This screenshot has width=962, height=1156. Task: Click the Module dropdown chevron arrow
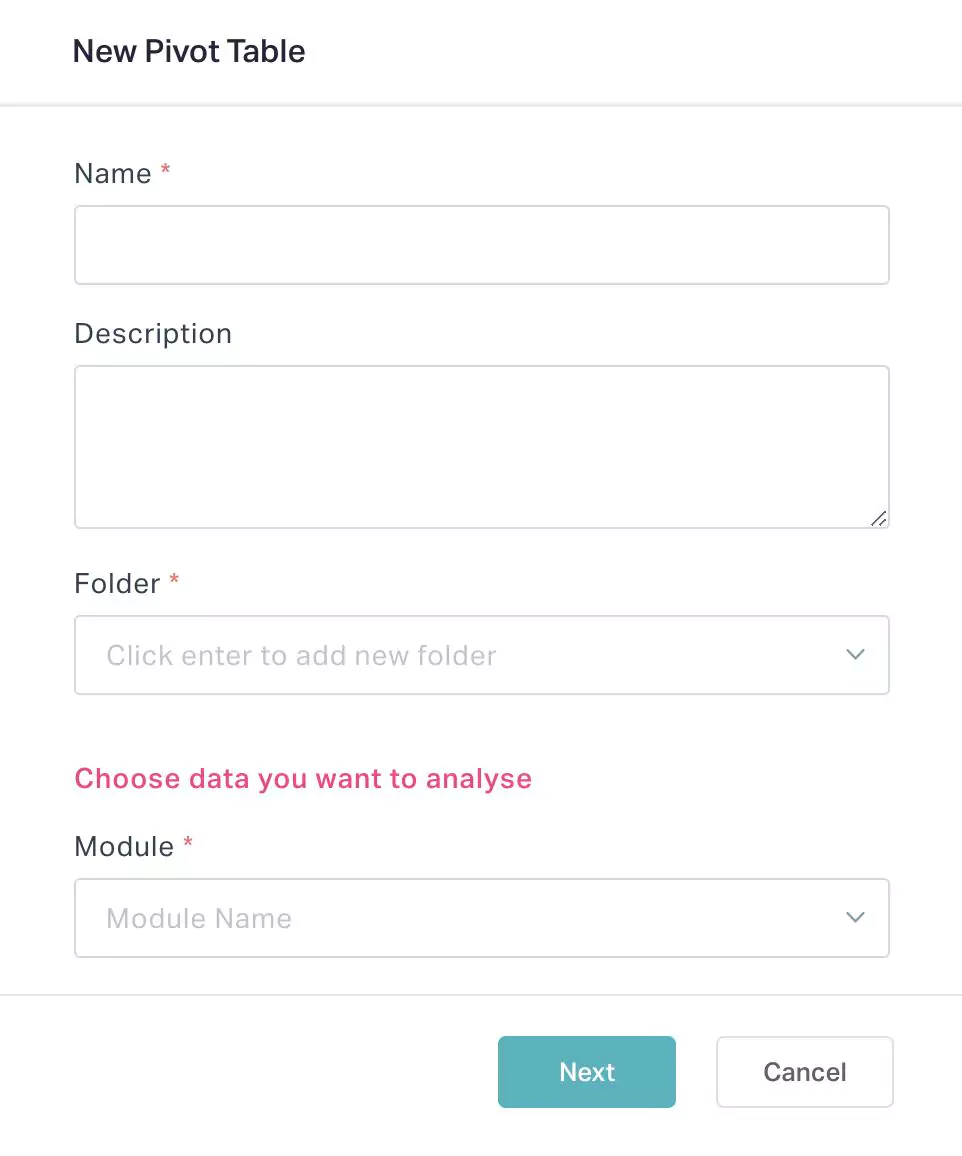[855, 918]
